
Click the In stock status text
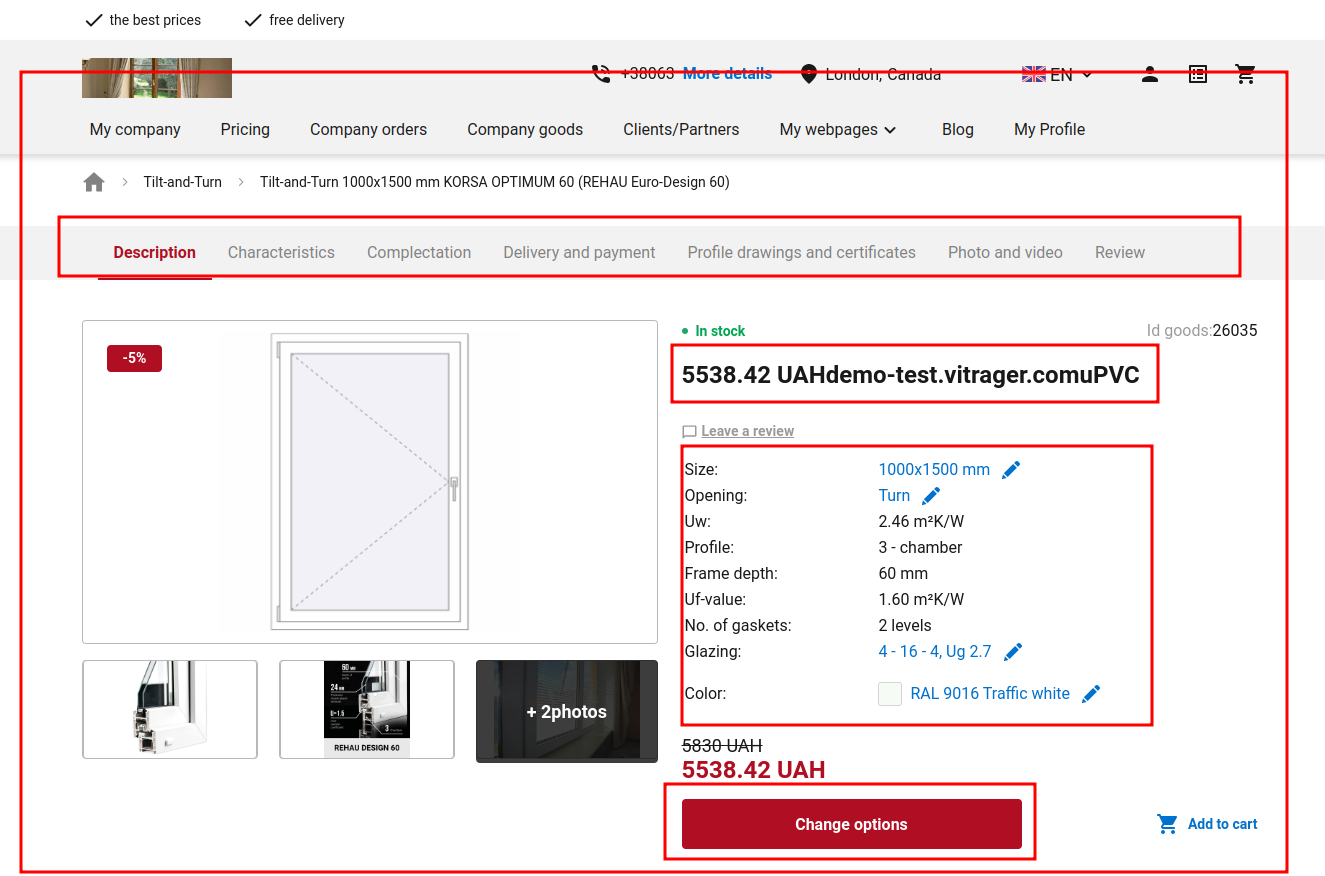(720, 331)
